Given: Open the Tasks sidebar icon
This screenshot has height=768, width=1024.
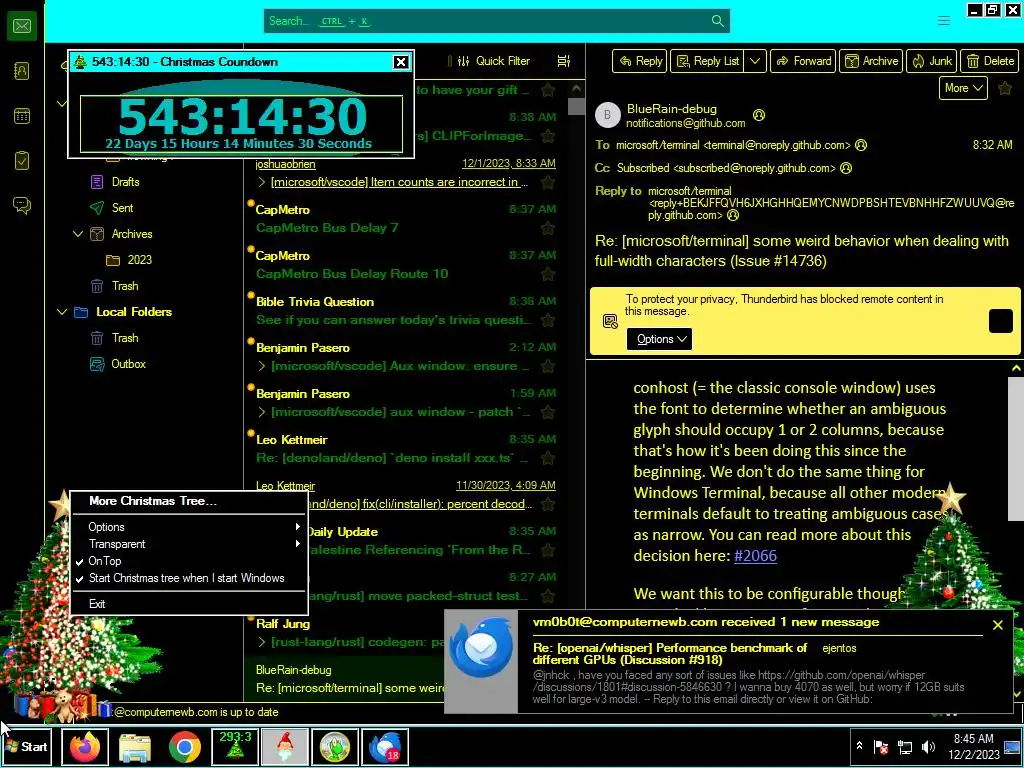Looking at the screenshot, I should (x=22, y=161).
